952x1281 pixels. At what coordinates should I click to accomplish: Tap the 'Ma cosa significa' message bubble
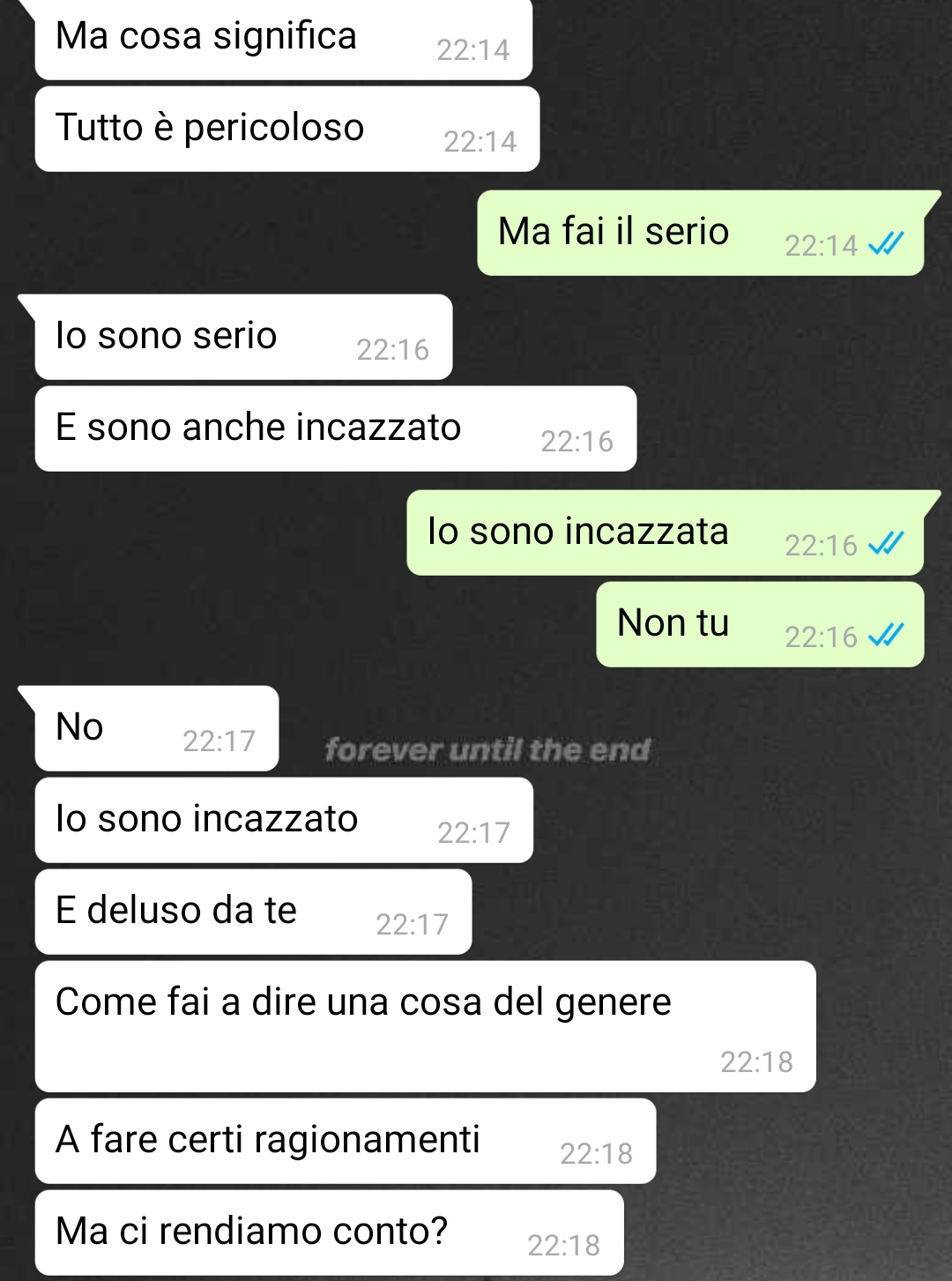pos(283,40)
